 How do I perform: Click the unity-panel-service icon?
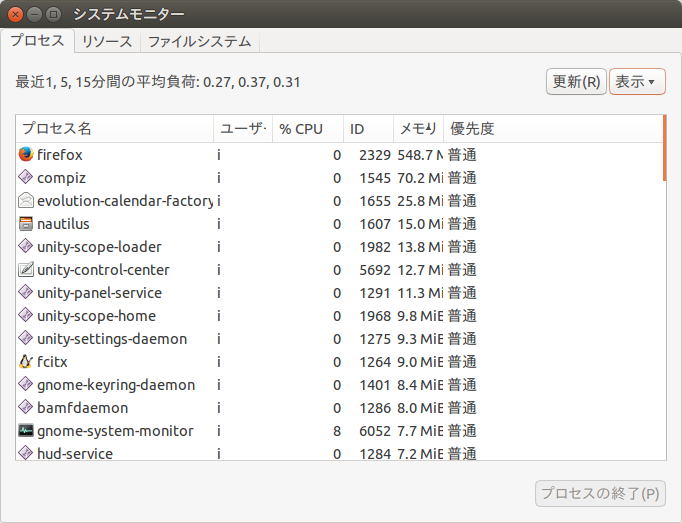(26, 292)
